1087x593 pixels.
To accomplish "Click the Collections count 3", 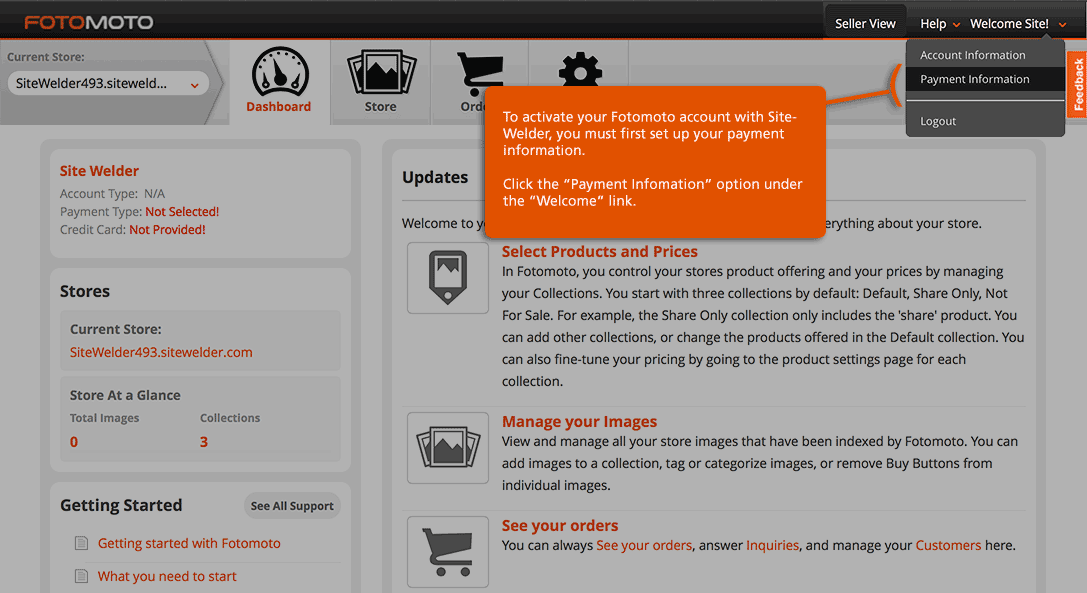I will [204, 442].
